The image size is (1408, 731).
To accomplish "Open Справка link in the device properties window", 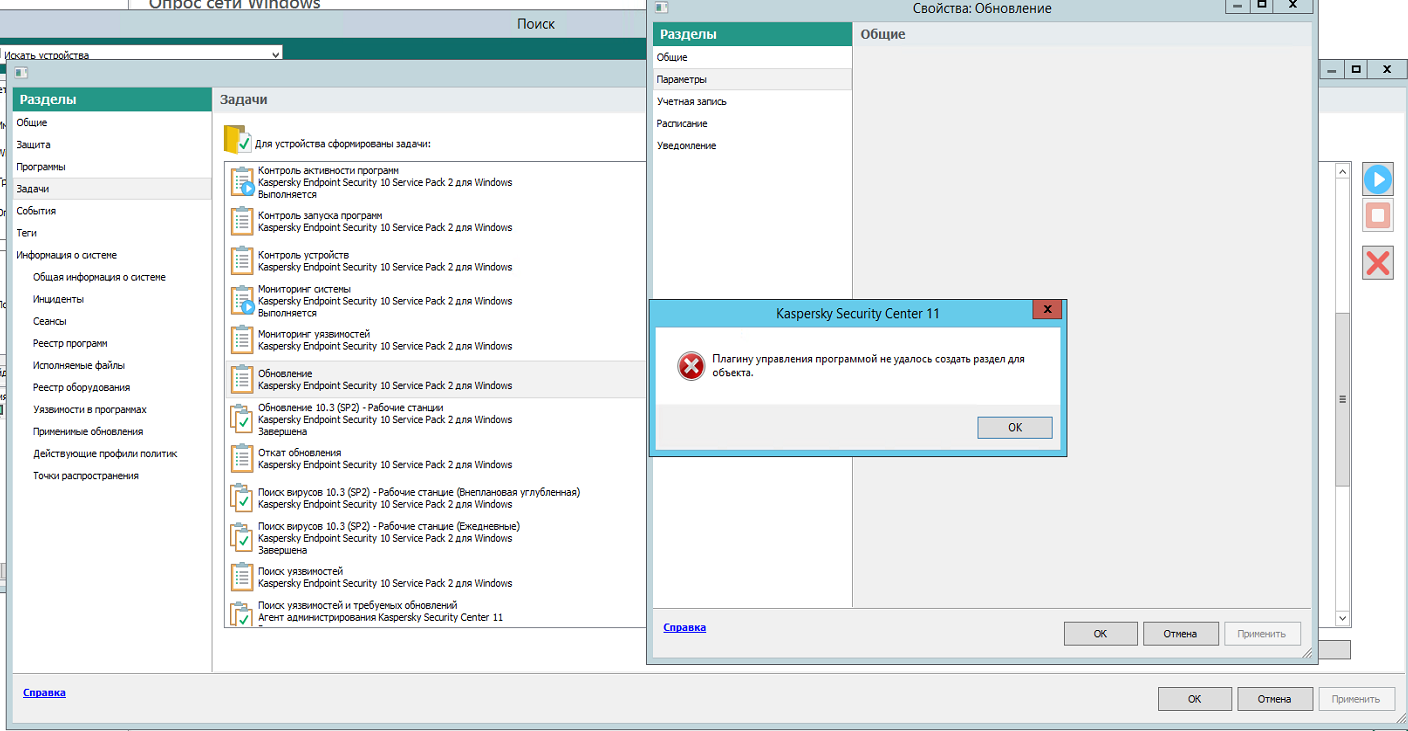I will (x=44, y=692).
